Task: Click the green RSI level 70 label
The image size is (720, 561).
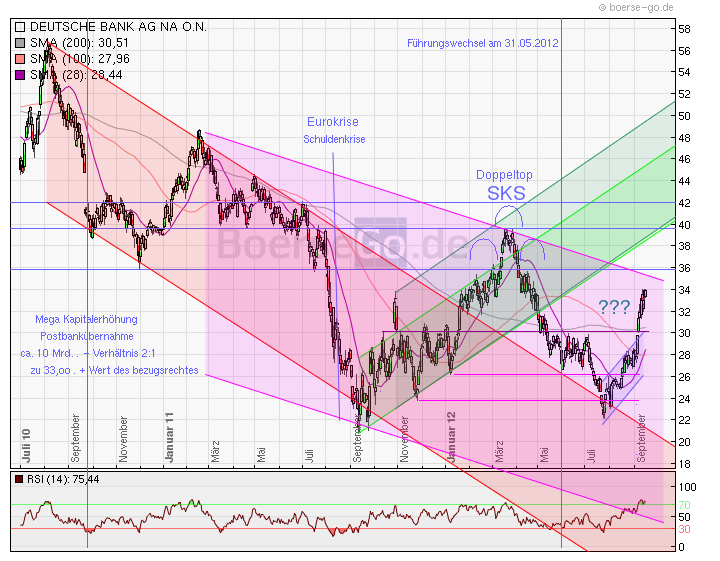Action: coord(684,505)
